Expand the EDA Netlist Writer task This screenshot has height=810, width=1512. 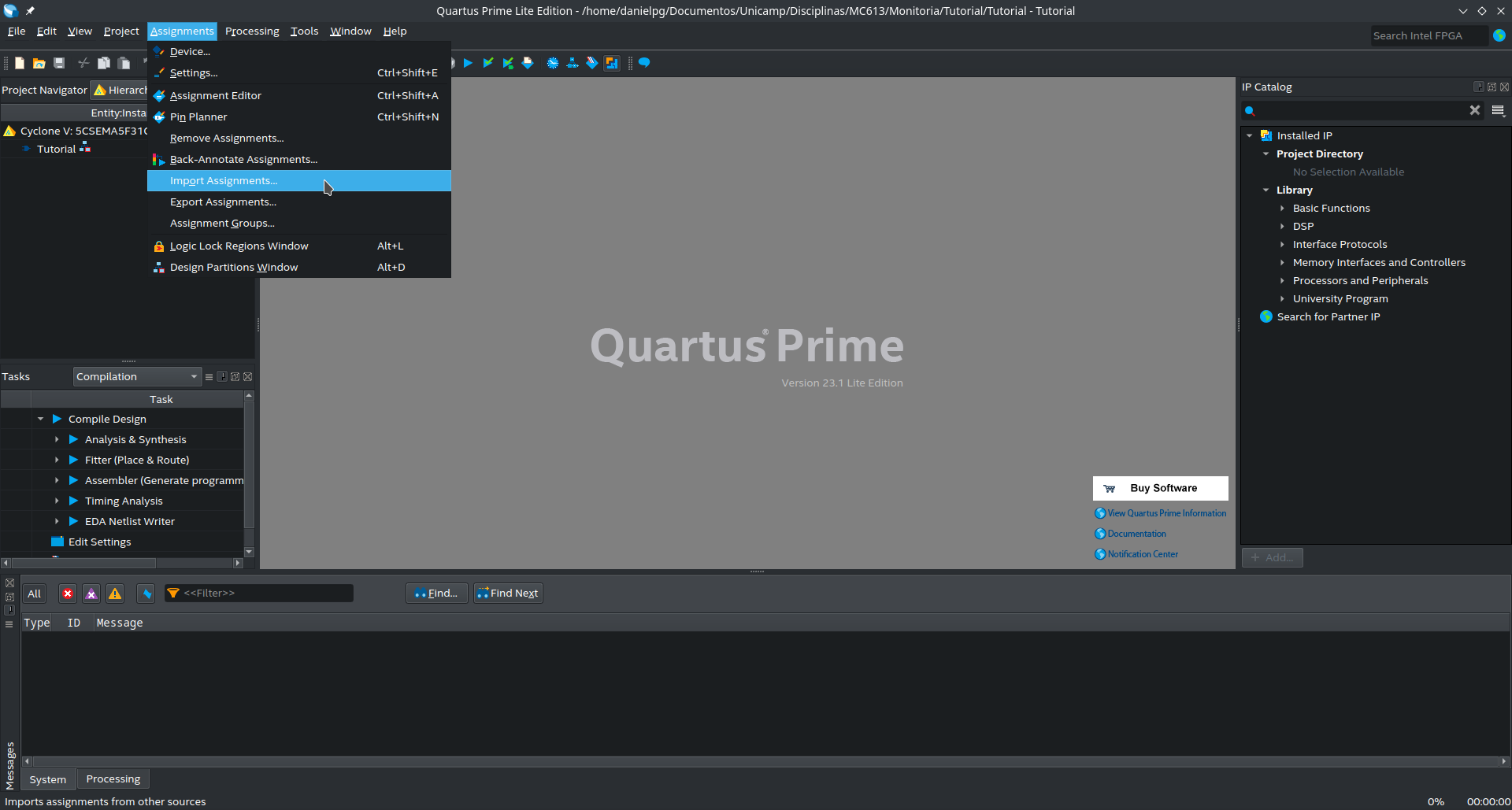(x=57, y=522)
